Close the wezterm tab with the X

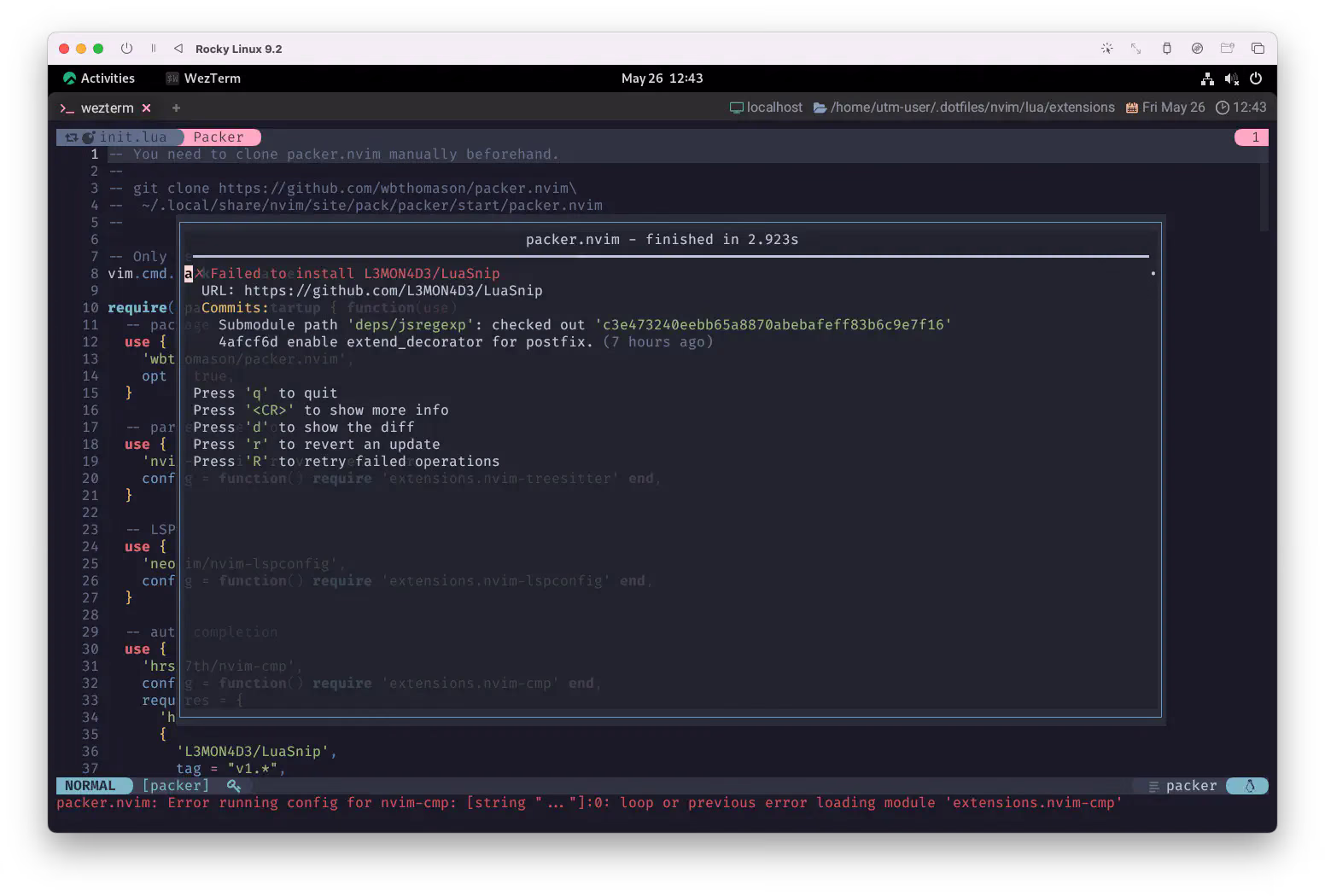tap(147, 108)
